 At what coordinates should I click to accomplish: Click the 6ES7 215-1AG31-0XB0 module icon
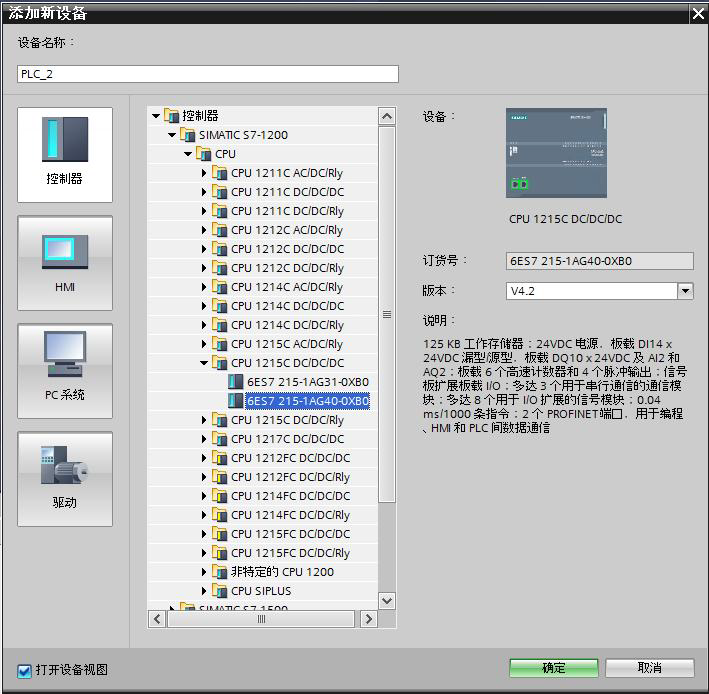[235, 382]
